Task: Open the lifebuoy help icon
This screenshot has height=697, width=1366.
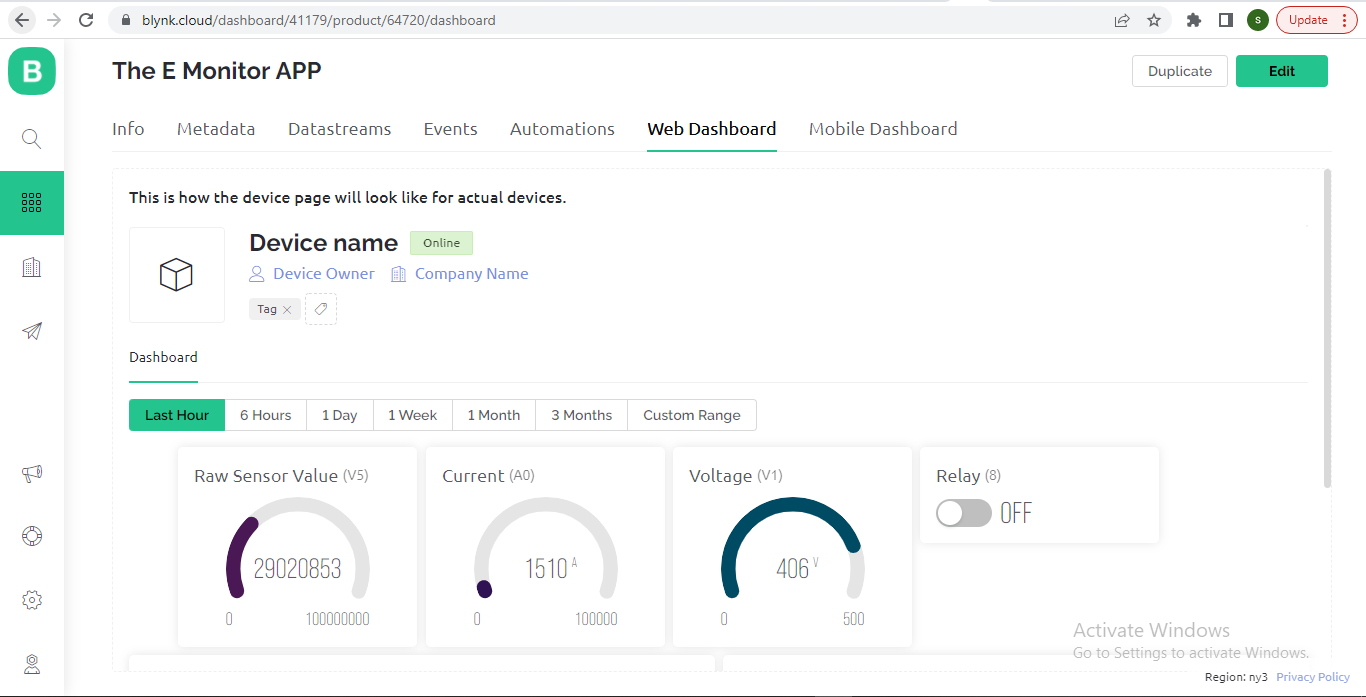Action: pos(32,536)
